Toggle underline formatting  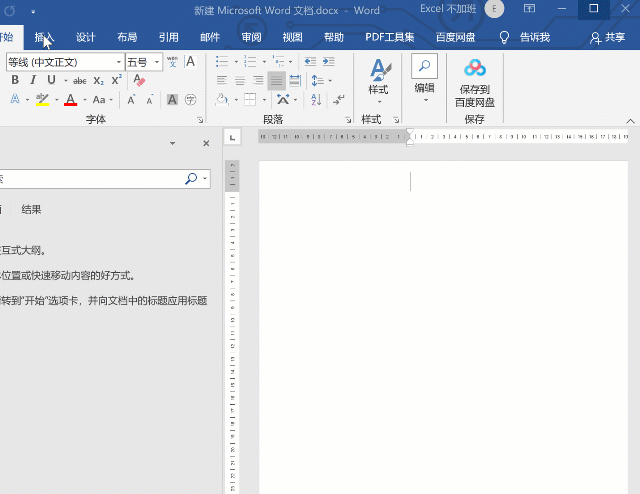(x=51, y=80)
